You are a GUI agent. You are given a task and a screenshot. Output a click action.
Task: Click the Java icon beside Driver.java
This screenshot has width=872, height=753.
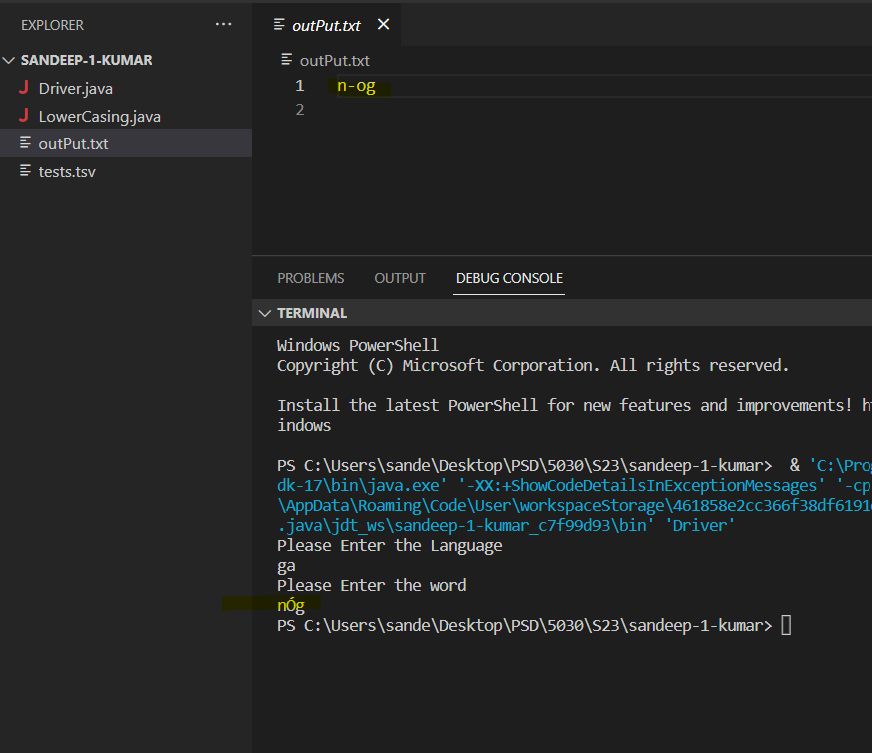point(23,87)
